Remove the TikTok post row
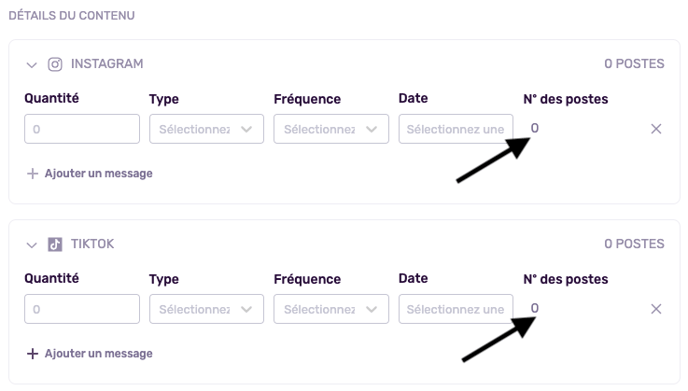This screenshot has width=688, height=391. (x=656, y=309)
